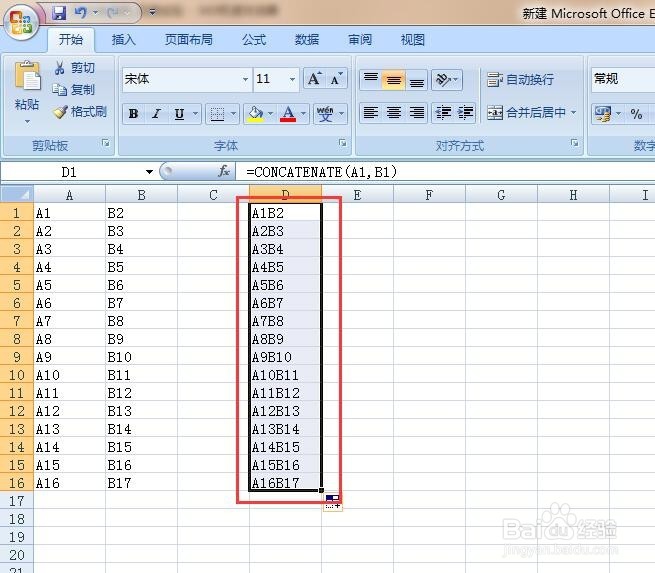The height and width of the screenshot is (573, 655).
Task: Click the Name Box showing D1
Action: click(x=71, y=172)
